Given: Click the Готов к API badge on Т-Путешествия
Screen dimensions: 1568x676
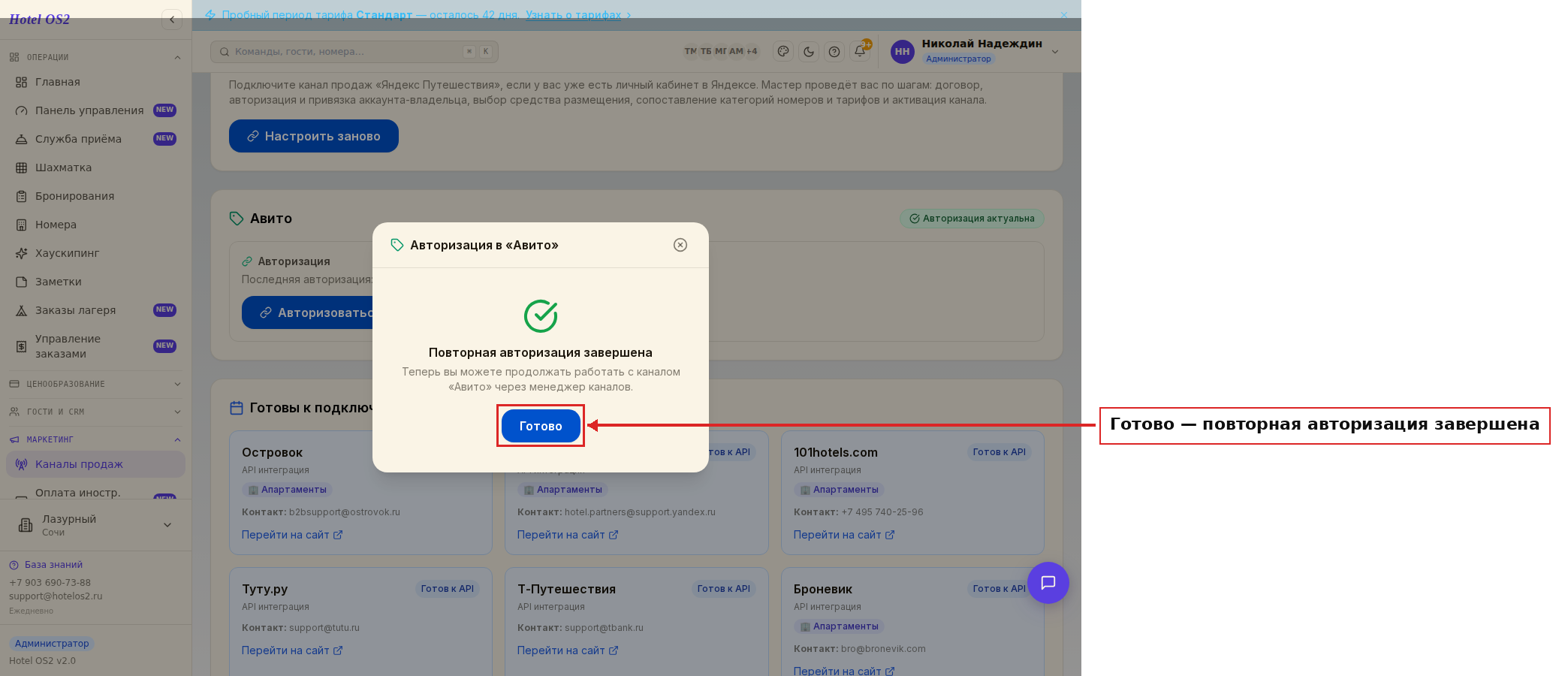Looking at the screenshot, I should coord(723,589).
